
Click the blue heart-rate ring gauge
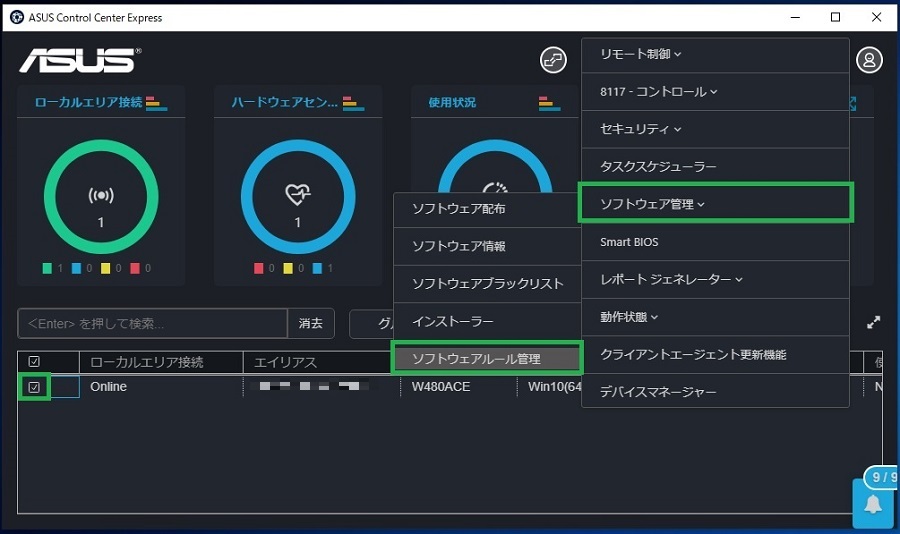coord(298,197)
